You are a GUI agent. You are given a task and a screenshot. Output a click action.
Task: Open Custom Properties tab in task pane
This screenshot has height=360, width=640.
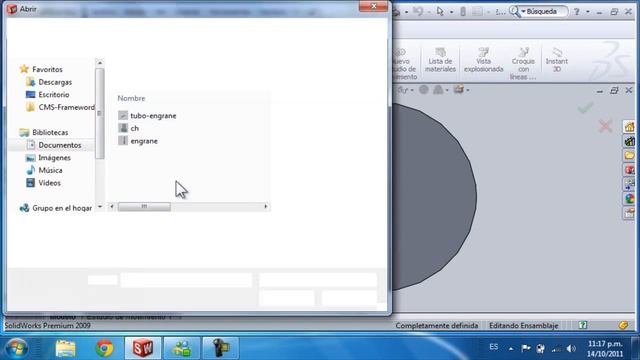click(629, 213)
